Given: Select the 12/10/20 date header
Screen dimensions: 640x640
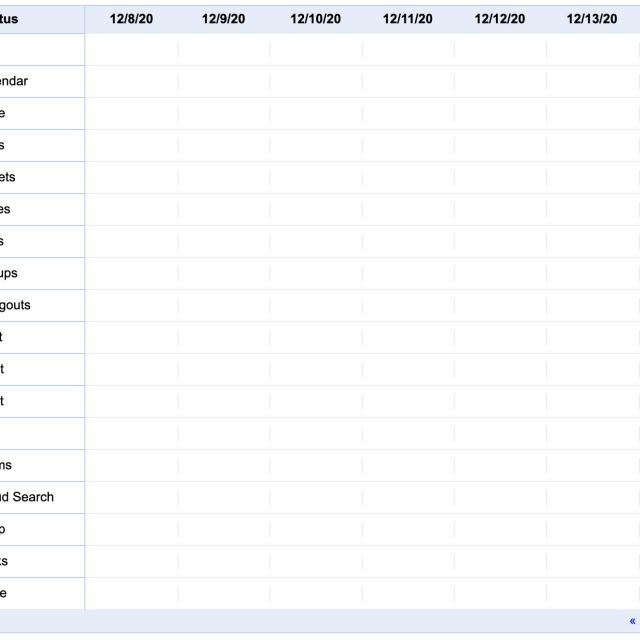Looking at the screenshot, I should [315, 19].
